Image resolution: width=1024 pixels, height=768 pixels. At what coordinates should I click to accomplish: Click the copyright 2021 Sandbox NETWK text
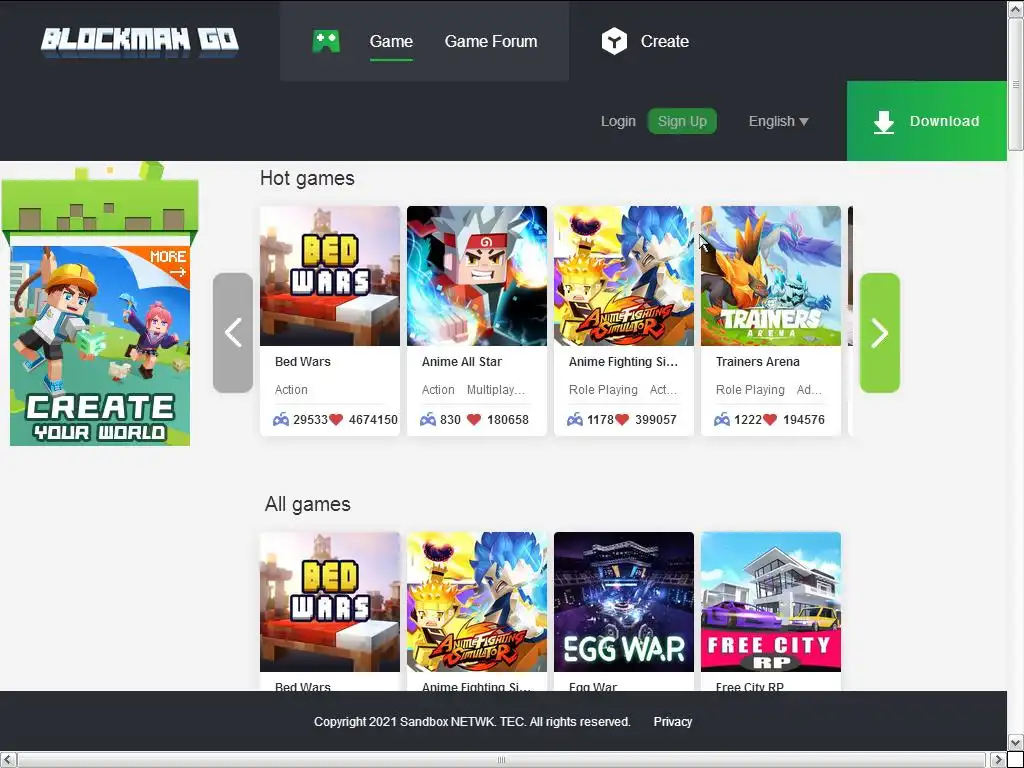472,722
